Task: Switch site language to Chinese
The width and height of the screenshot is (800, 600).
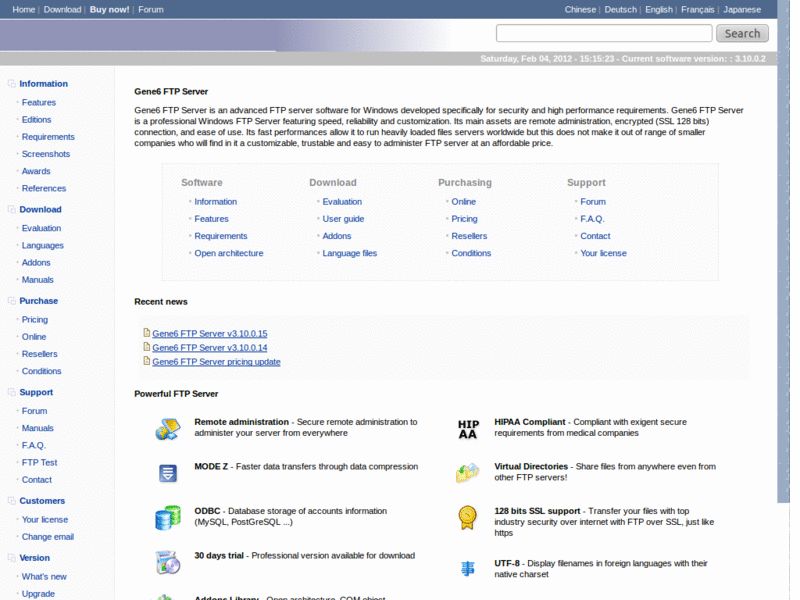Action: tap(580, 9)
